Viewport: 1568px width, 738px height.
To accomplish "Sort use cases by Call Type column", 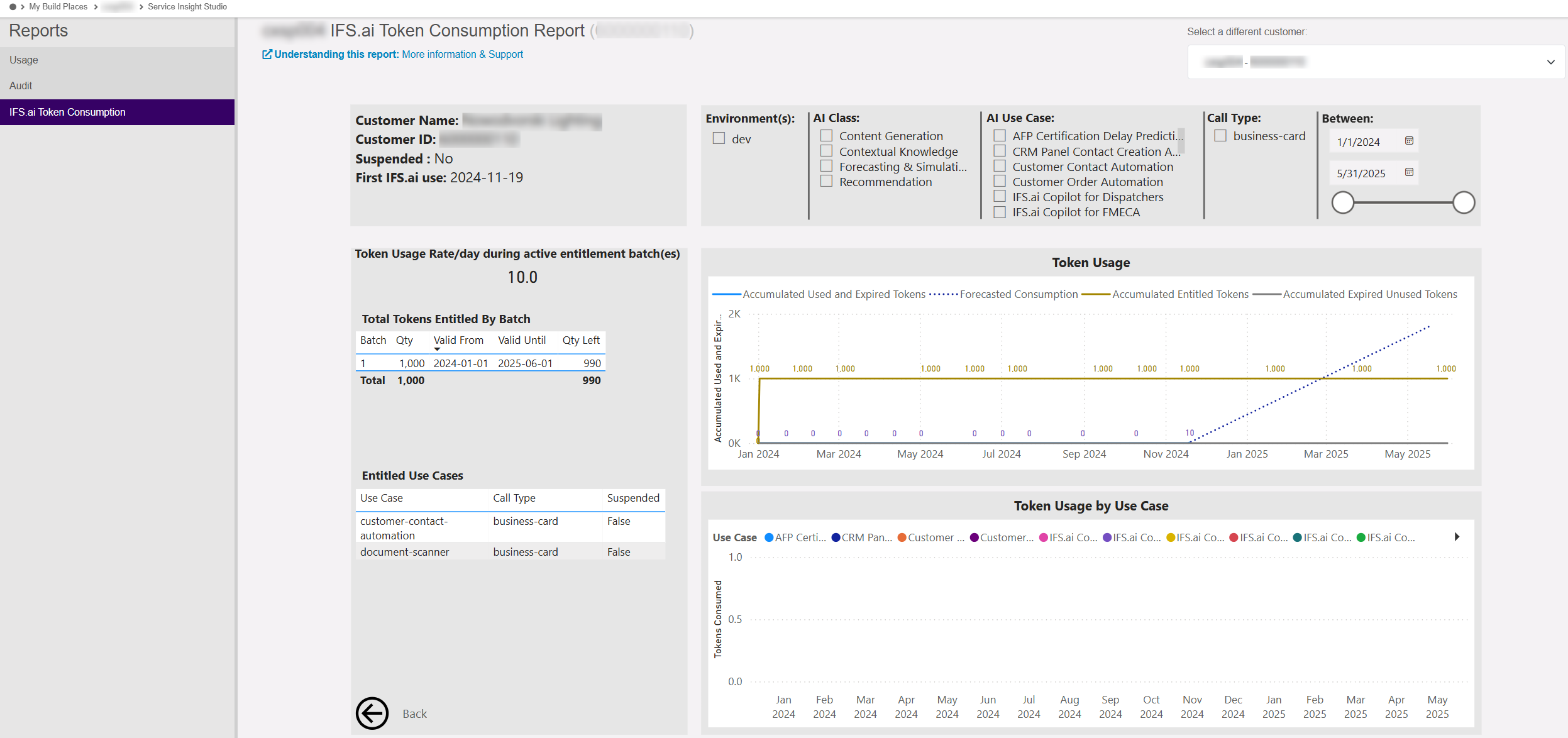I will (x=514, y=498).
